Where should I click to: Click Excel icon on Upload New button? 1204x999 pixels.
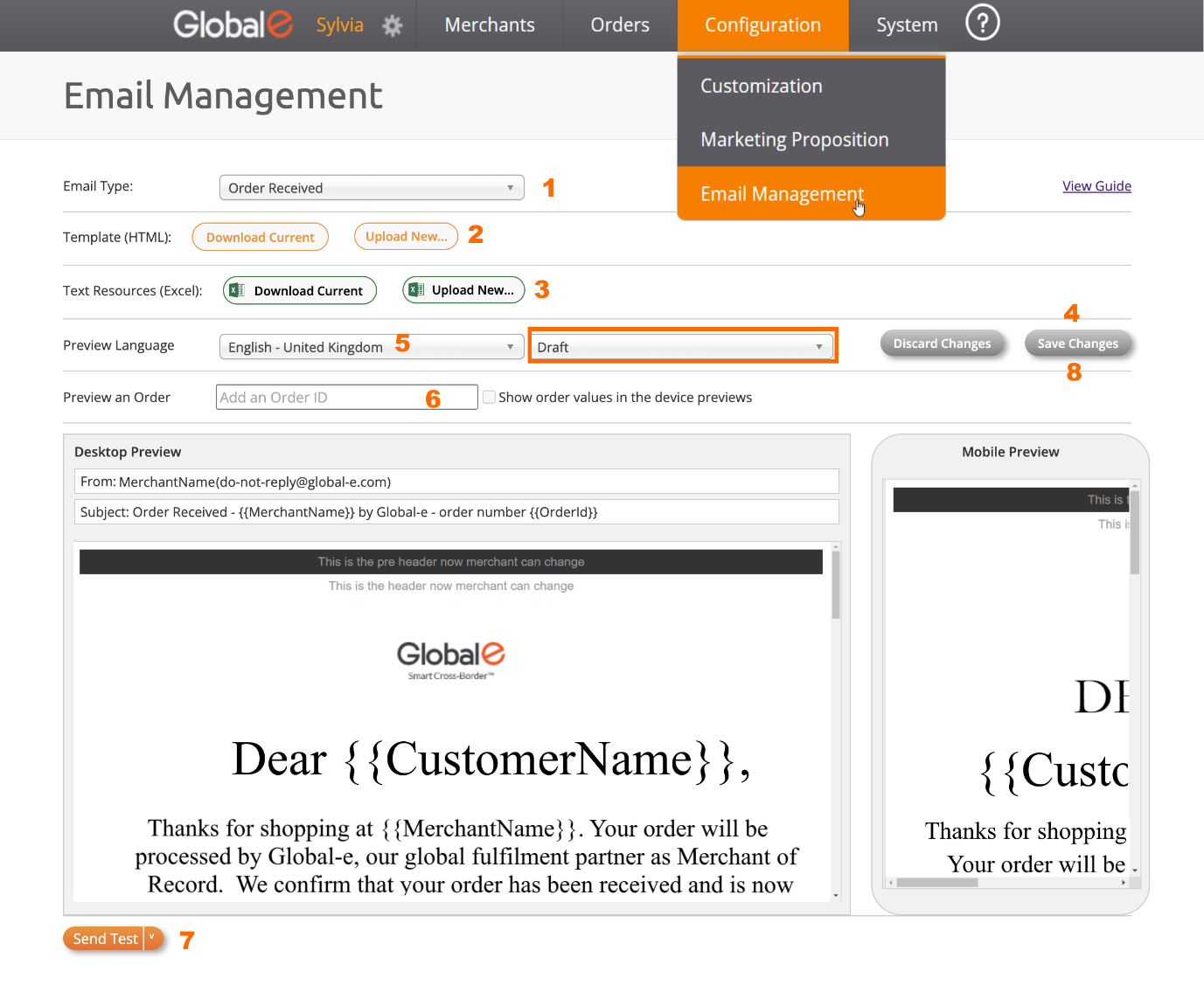click(x=416, y=290)
